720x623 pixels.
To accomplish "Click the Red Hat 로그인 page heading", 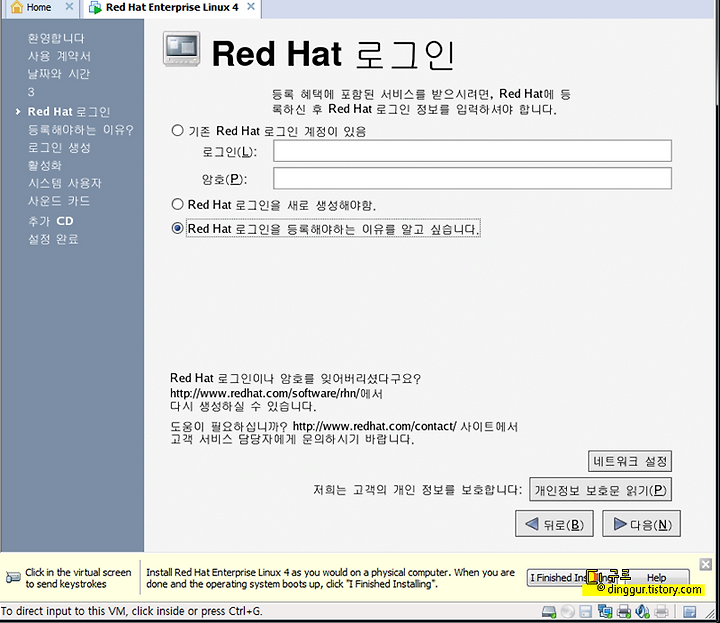I will tap(333, 54).
